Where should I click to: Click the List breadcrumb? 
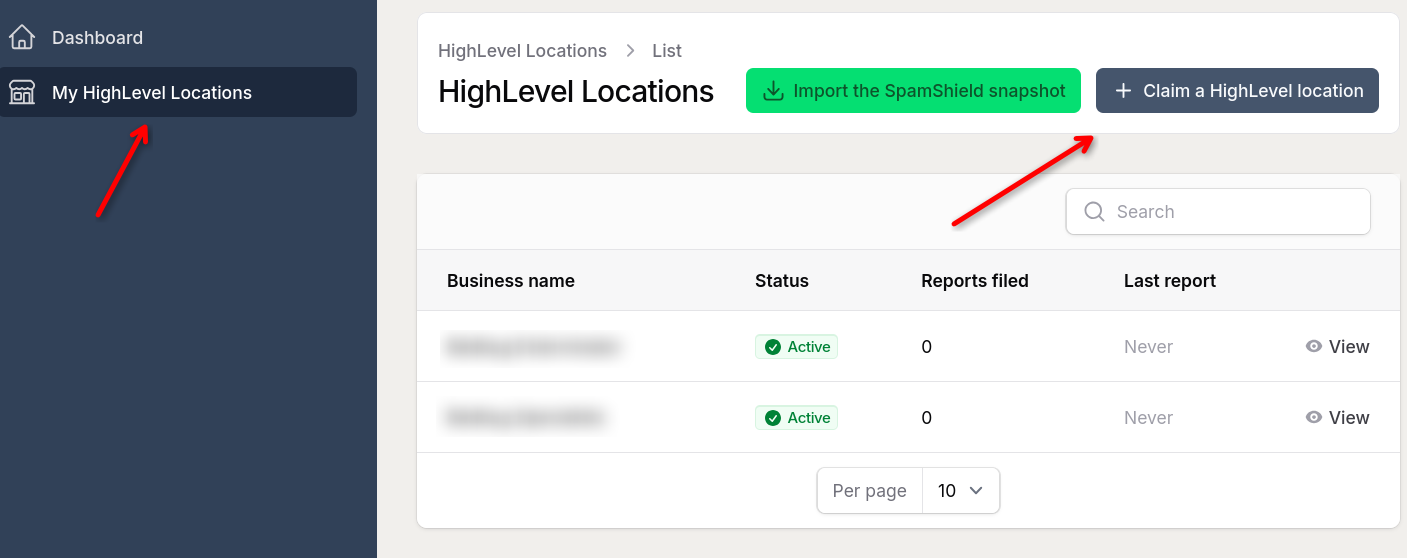tap(667, 51)
